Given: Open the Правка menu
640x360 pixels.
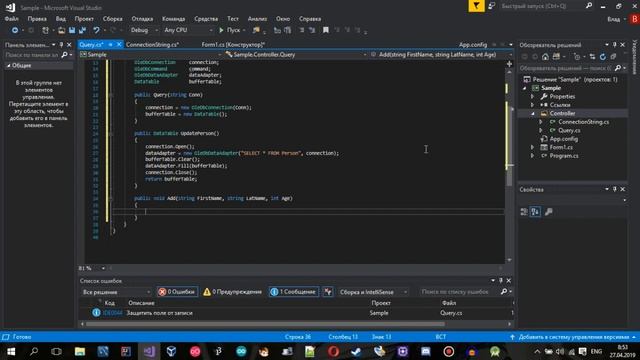Looking at the screenshot, I should coord(37,19).
